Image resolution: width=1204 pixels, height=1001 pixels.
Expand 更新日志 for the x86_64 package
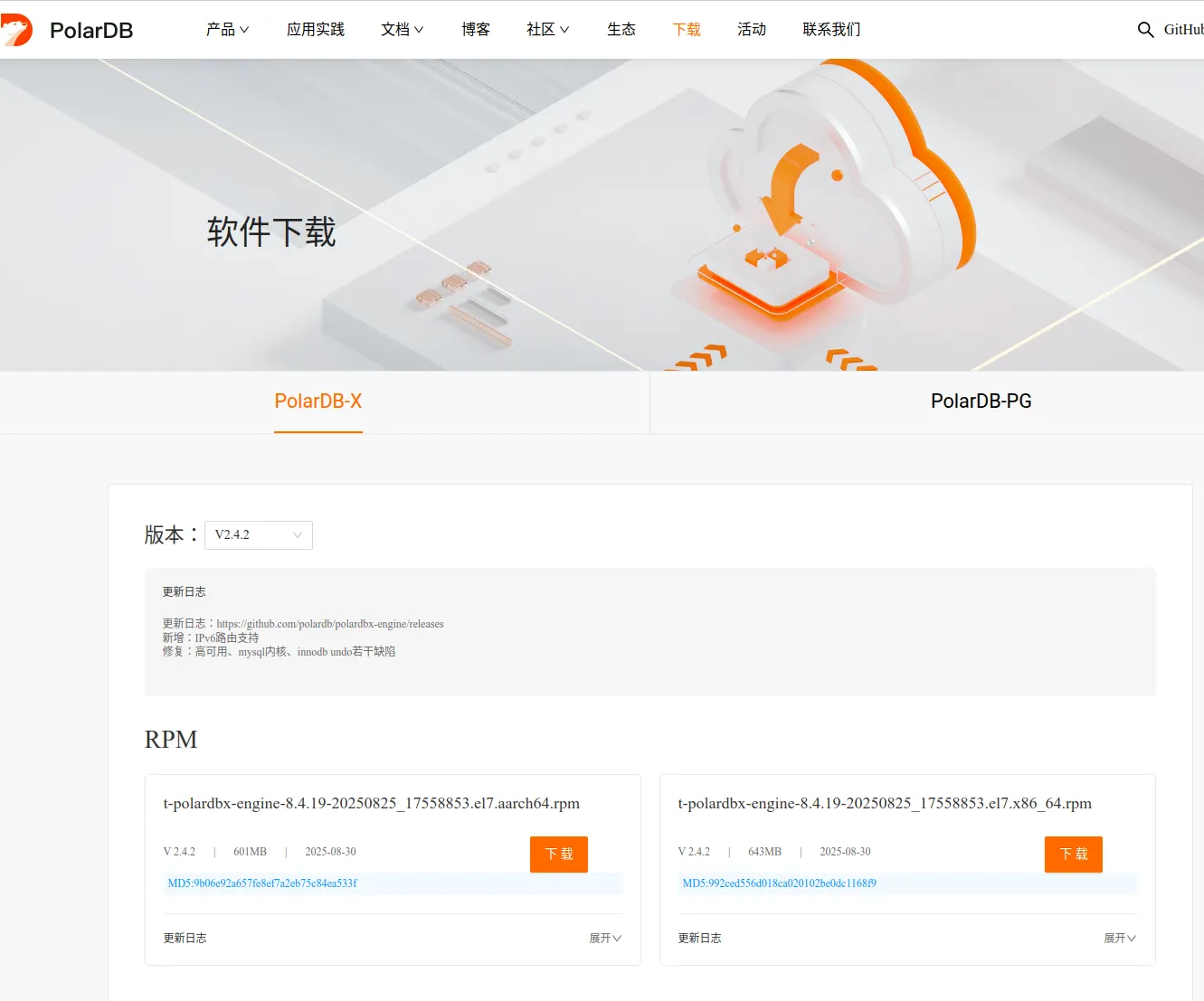[1120, 939]
